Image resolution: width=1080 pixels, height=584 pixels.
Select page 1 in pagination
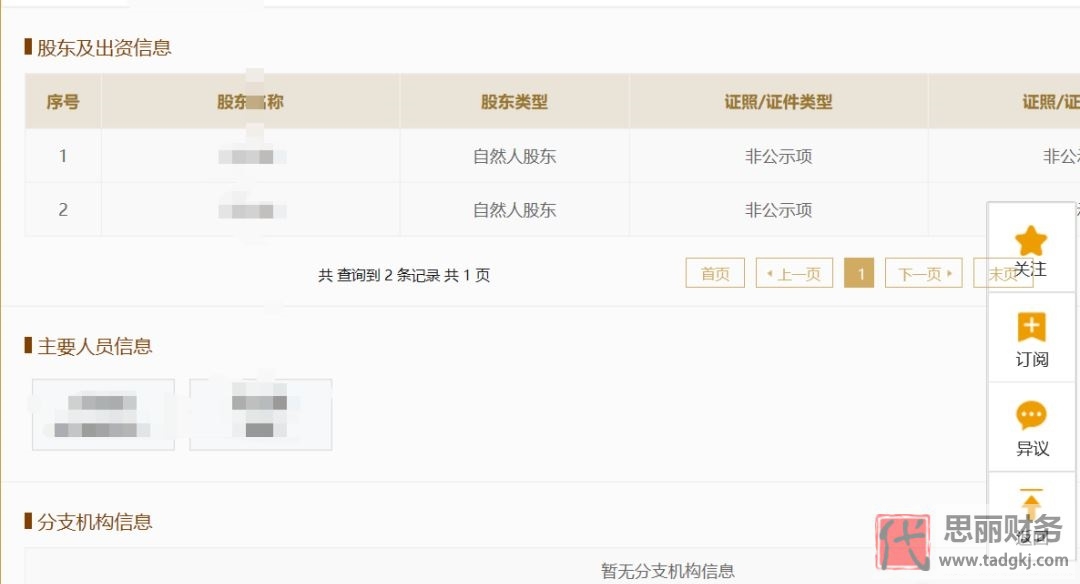point(859,272)
